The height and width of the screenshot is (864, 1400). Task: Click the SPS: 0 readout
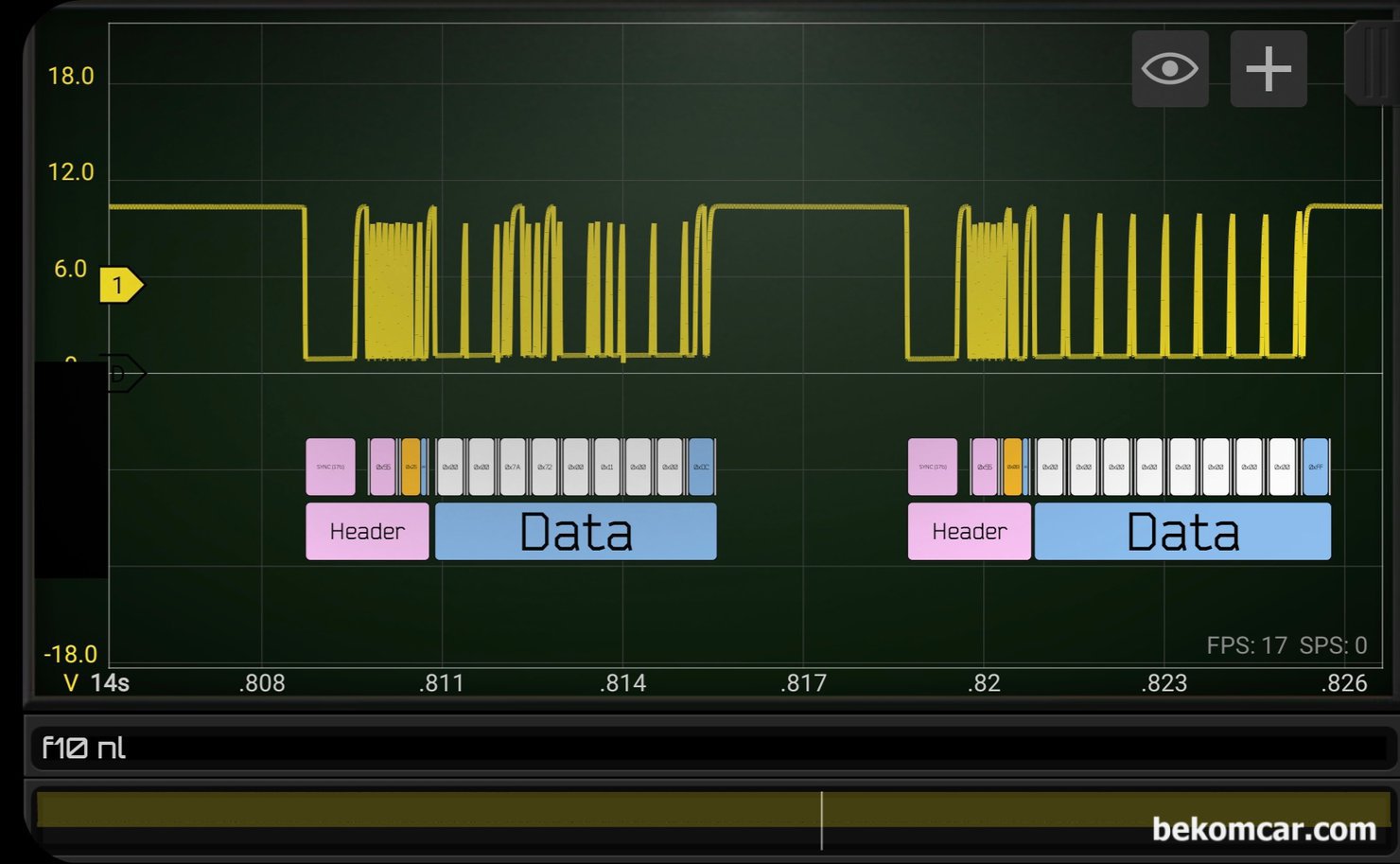(x=1334, y=645)
